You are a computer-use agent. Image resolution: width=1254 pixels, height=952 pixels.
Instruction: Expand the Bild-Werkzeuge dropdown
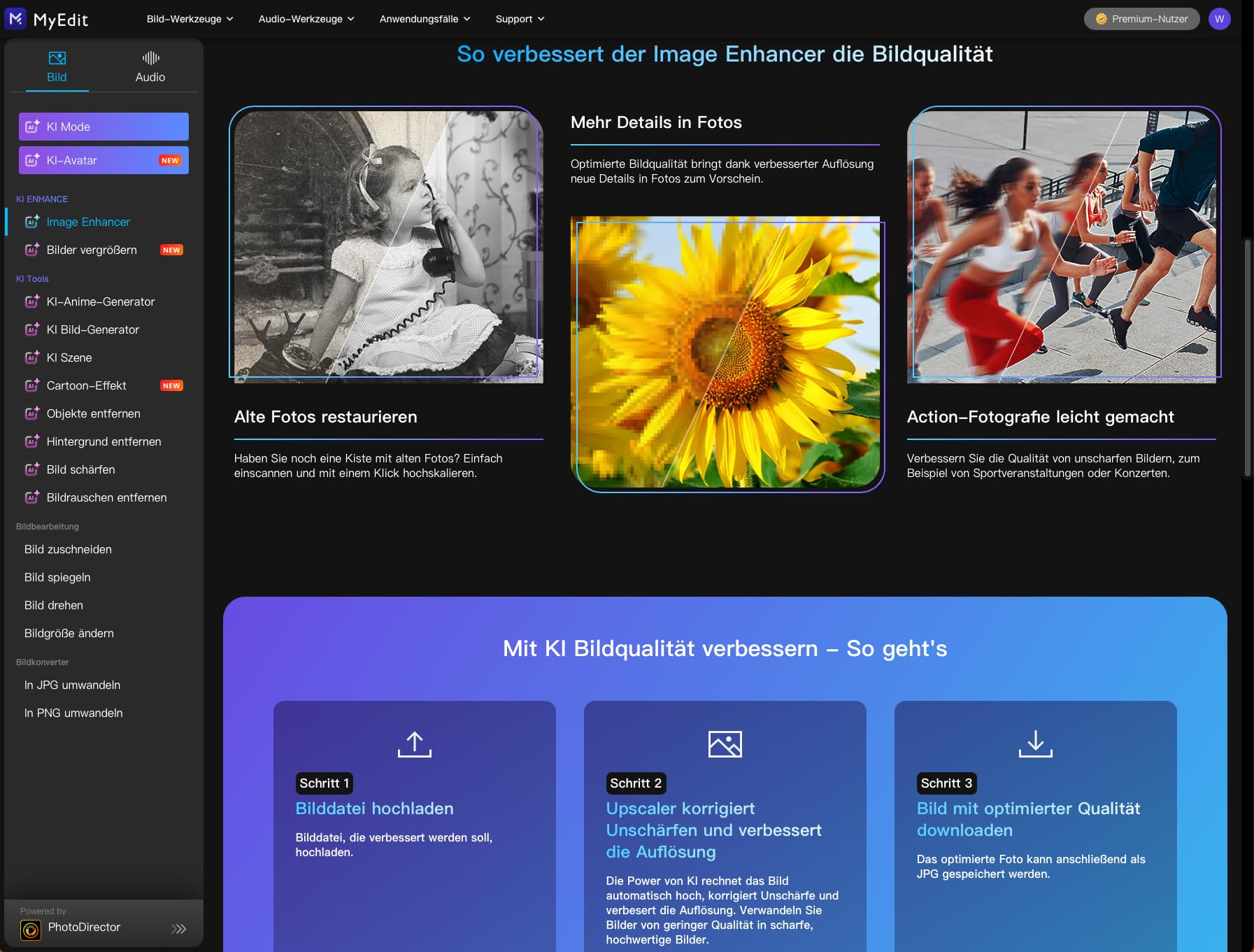point(190,19)
